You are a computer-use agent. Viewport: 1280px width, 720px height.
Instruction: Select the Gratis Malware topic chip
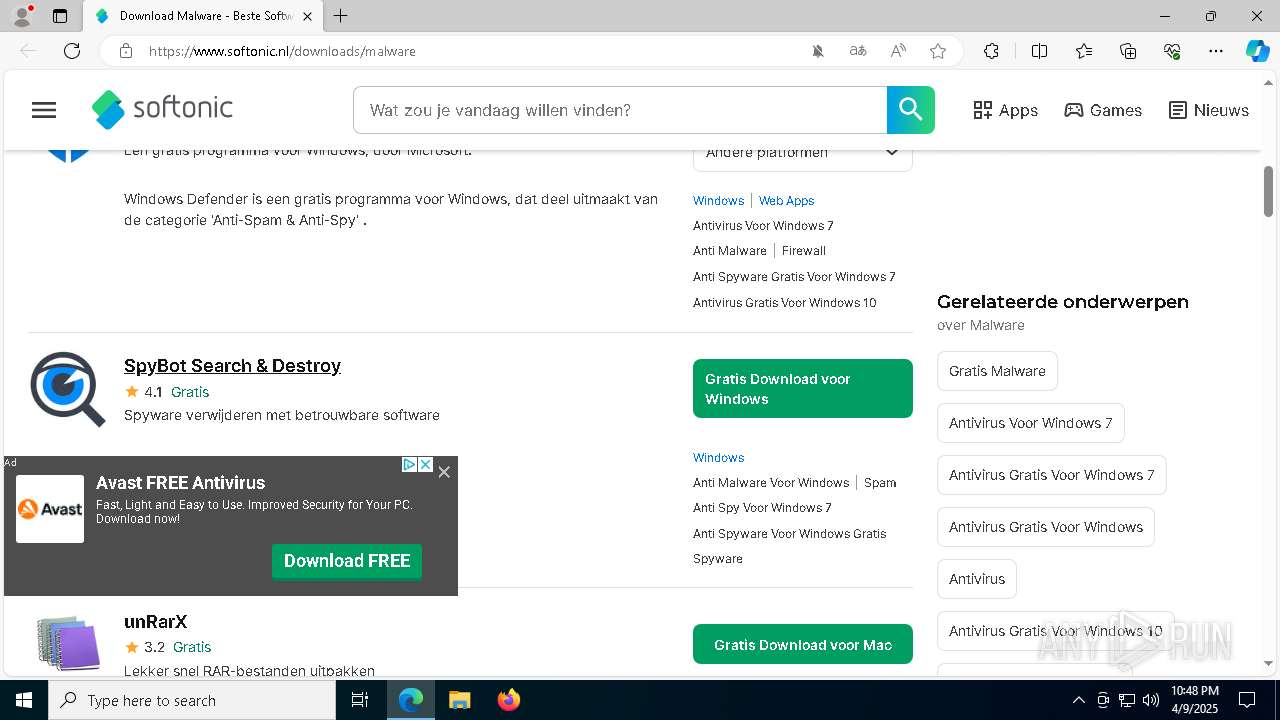pos(997,371)
